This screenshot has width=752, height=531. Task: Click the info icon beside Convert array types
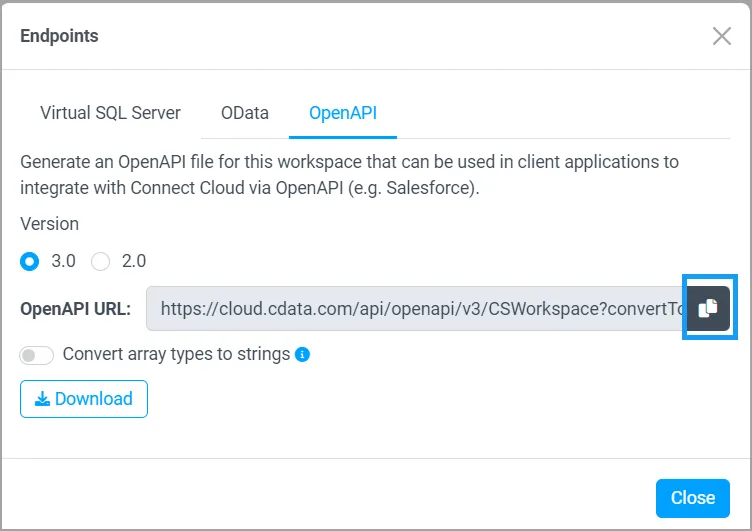click(x=302, y=354)
